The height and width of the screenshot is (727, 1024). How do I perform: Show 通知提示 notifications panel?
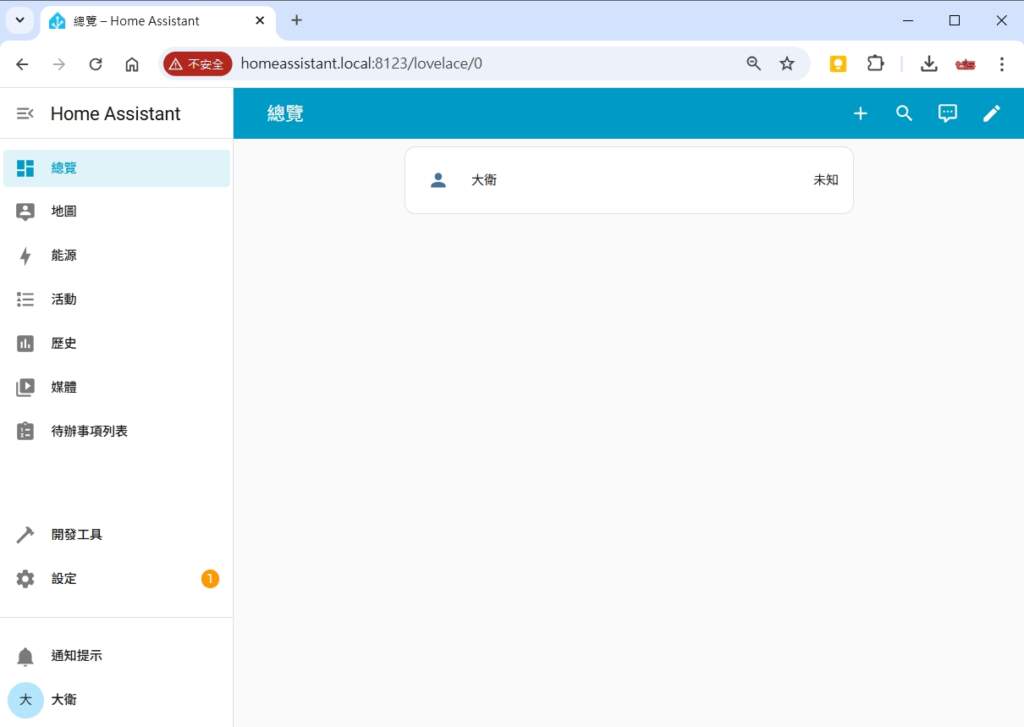pos(76,656)
